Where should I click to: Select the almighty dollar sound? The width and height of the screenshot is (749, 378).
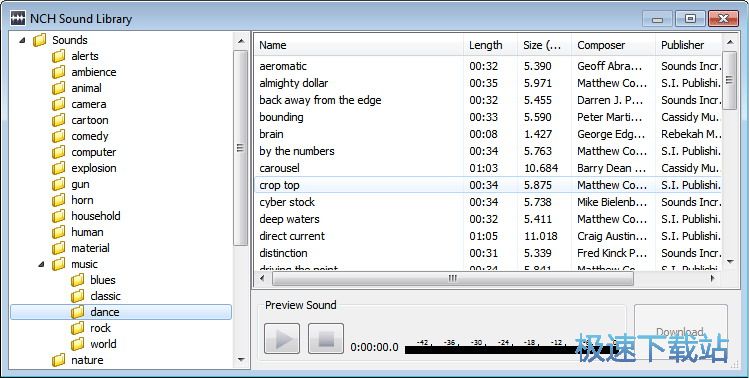tap(488, 83)
